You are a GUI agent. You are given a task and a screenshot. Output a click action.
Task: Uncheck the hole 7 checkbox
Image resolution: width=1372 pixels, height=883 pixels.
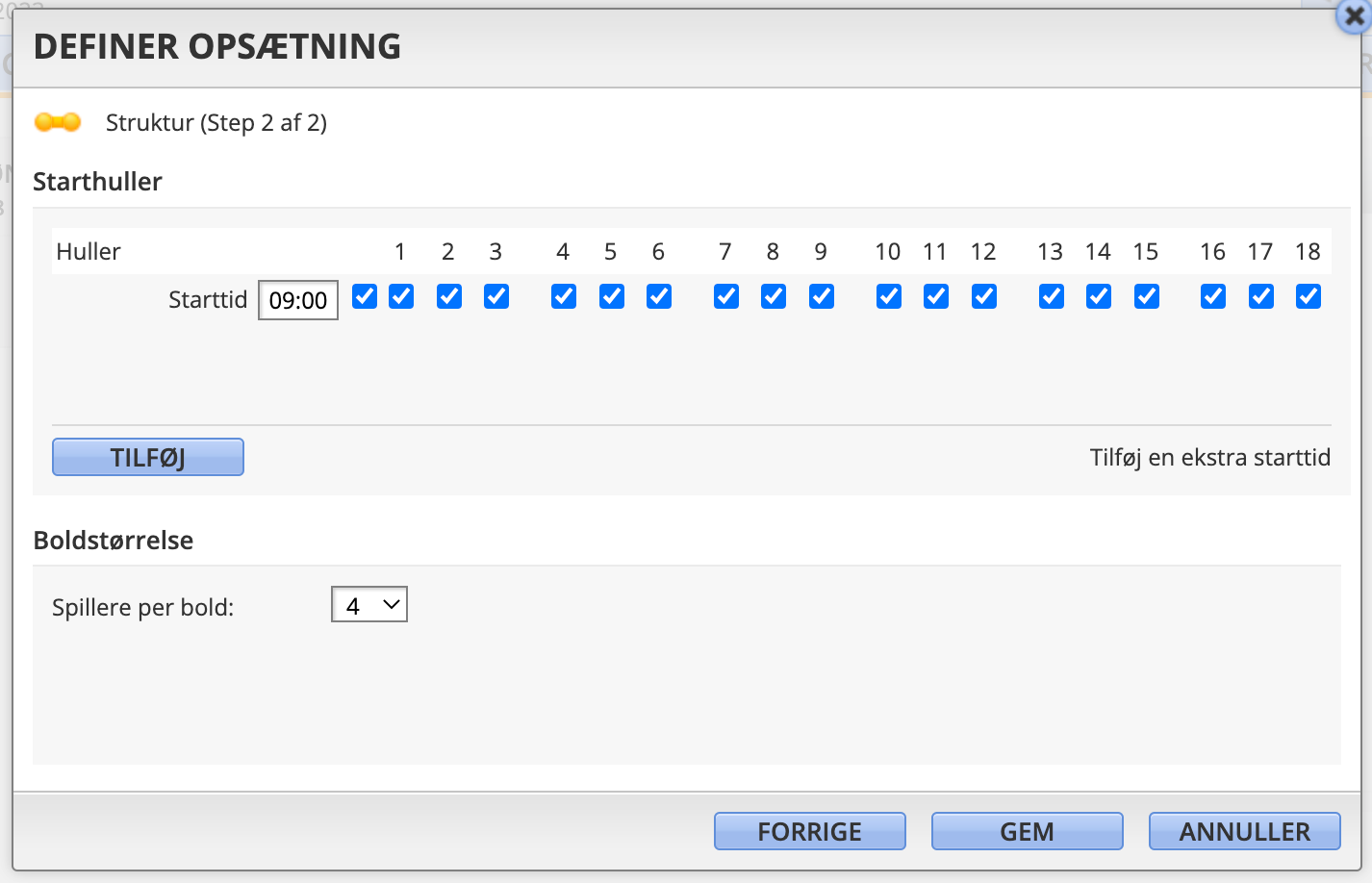click(726, 296)
